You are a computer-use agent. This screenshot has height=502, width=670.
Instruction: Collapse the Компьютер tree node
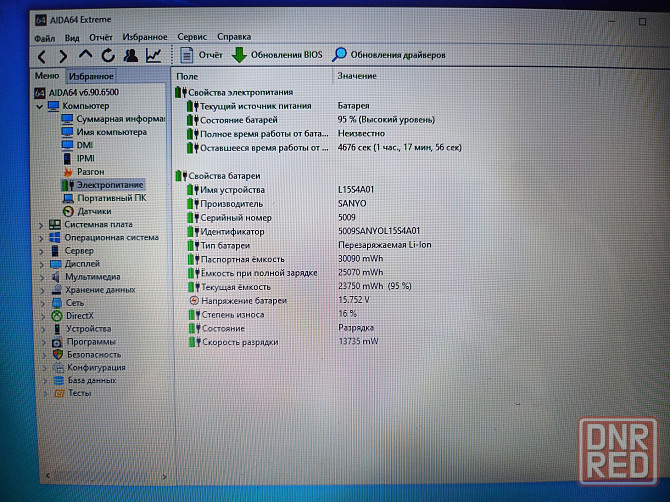point(40,106)
